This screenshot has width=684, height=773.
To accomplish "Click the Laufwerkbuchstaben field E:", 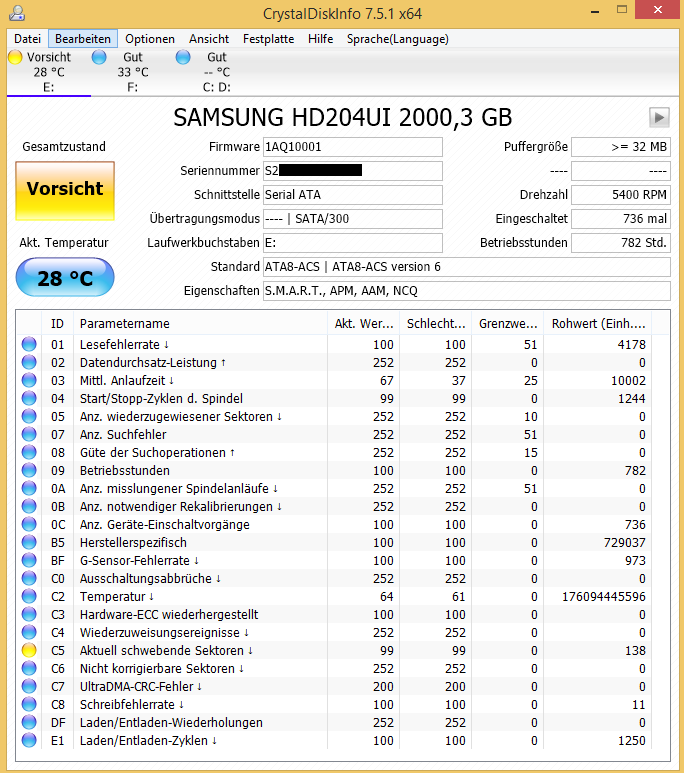I will [x=353, y=243].
